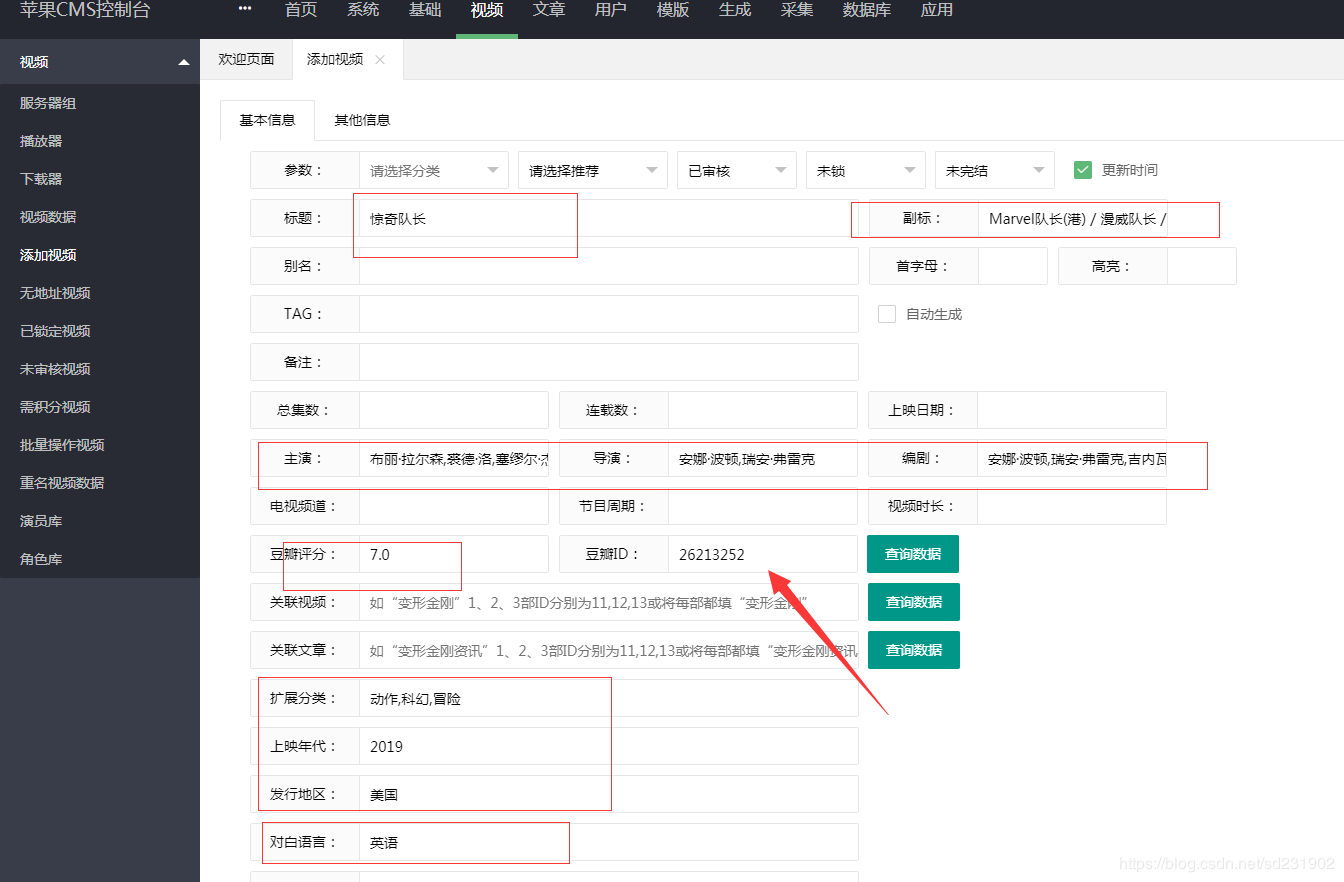Open the 请选择分类 category dropdown

pos(433,170)
